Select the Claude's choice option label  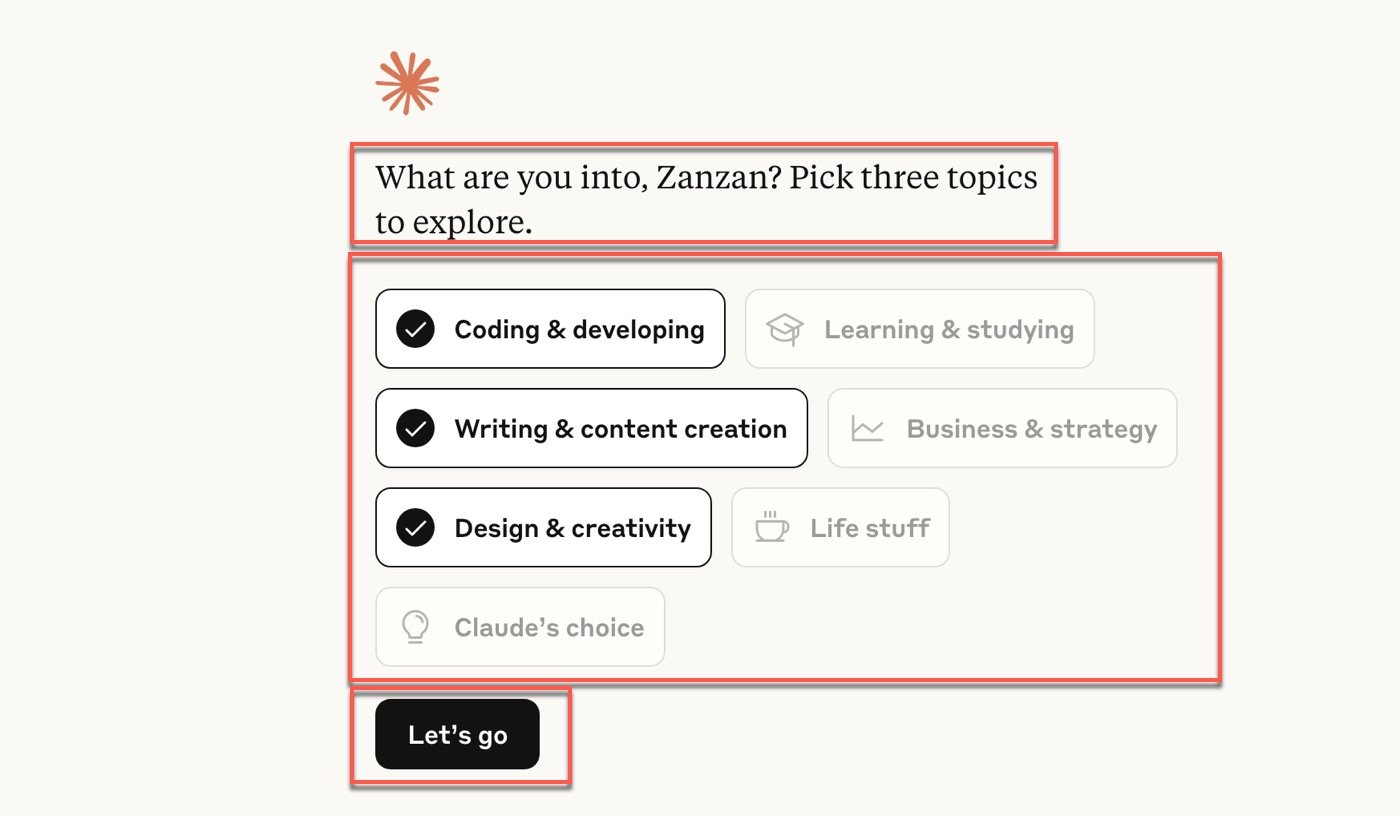(549, 627)
